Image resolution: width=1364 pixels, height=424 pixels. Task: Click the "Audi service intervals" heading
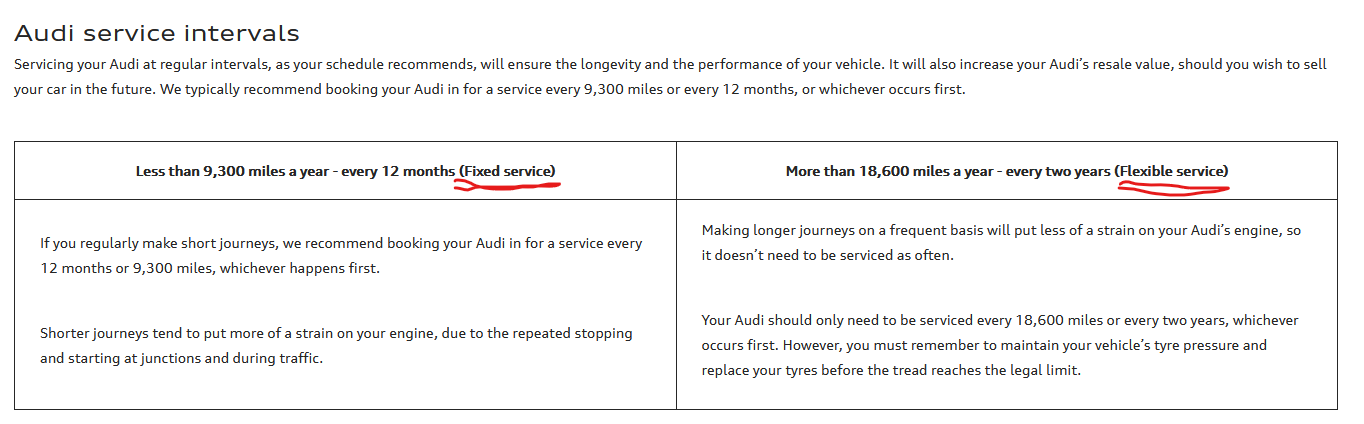tap(156, 33)
